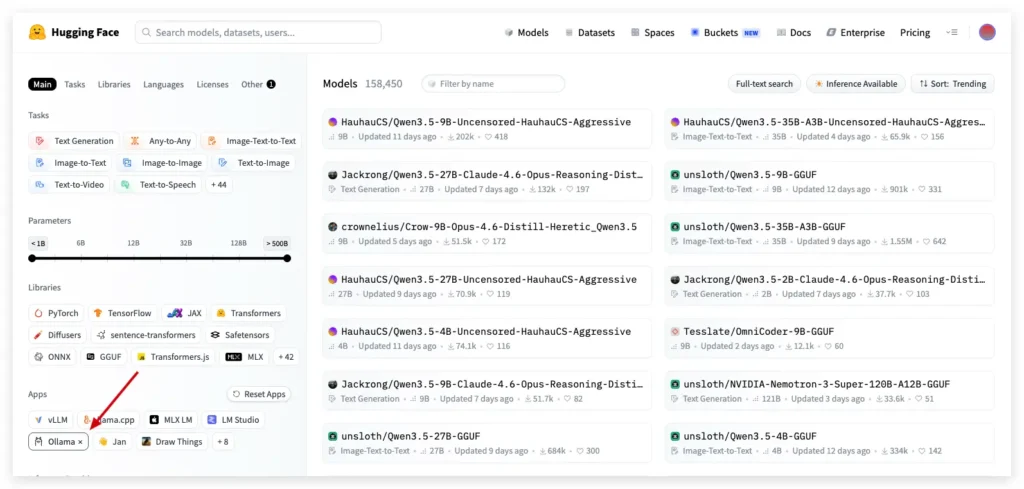This screenshot has height=489, width=1024.
Task: Open the Docs navigation link
Action: (x=793, y=33)
